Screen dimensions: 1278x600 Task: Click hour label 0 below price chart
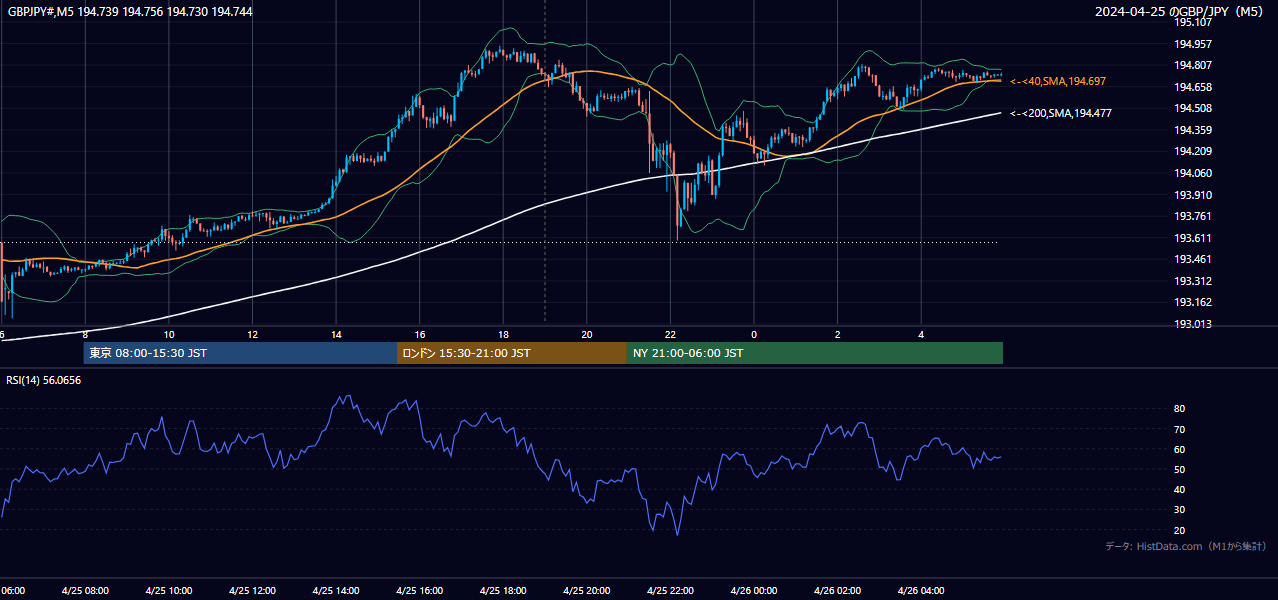[x=754, y=334]
